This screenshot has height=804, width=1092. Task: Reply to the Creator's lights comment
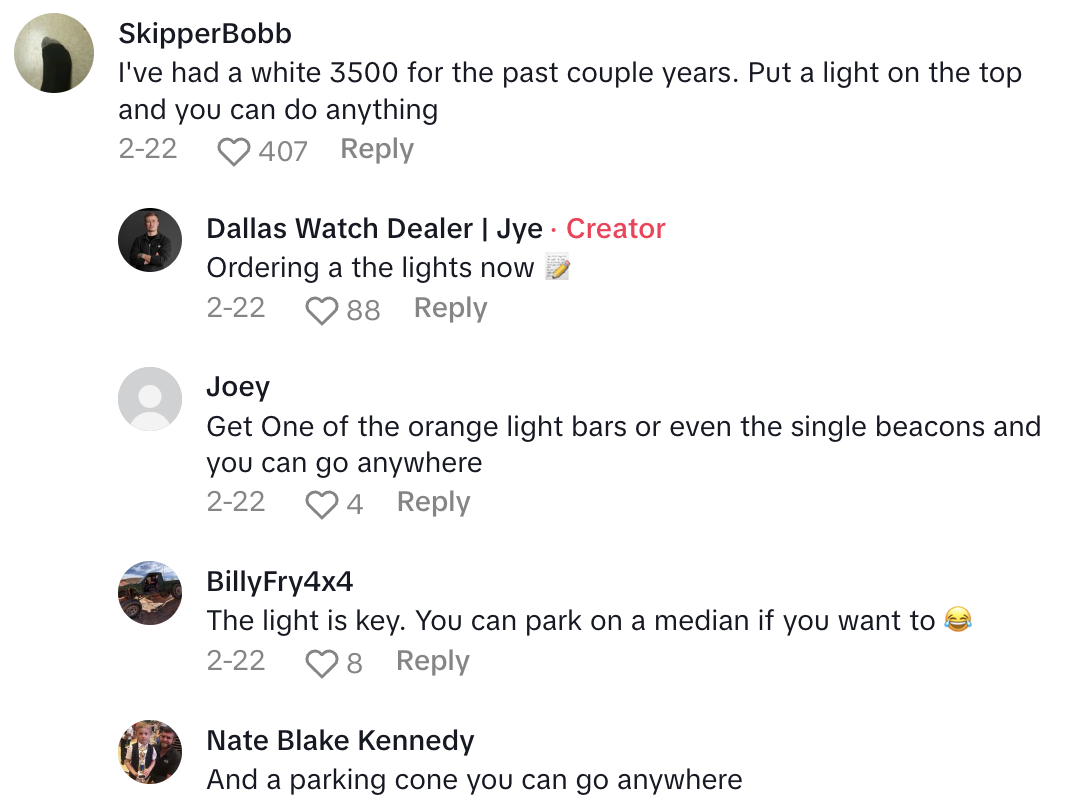pos(450,309)
